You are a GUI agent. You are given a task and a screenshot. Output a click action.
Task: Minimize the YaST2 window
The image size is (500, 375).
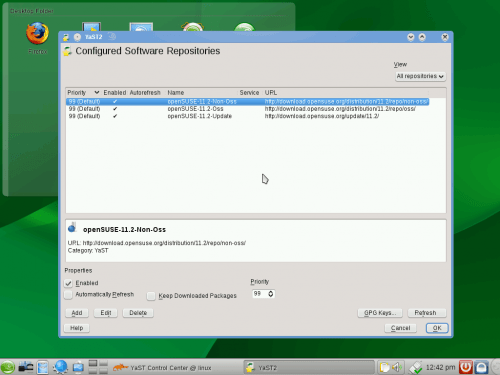pos(411,37)
